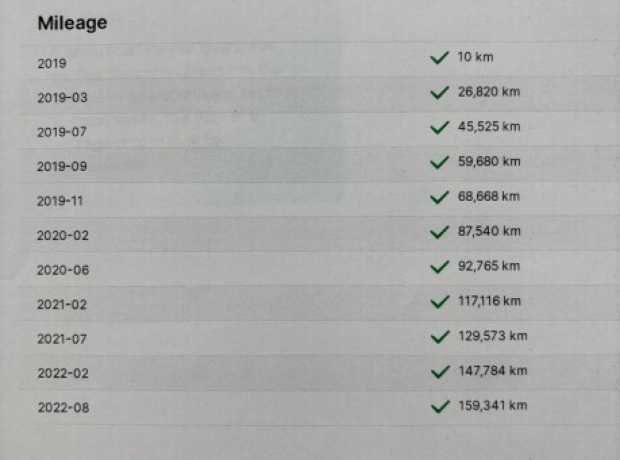The image size is (620, 460).
Task: Click the green tick for 159,341 km
Action: point(439,406)
